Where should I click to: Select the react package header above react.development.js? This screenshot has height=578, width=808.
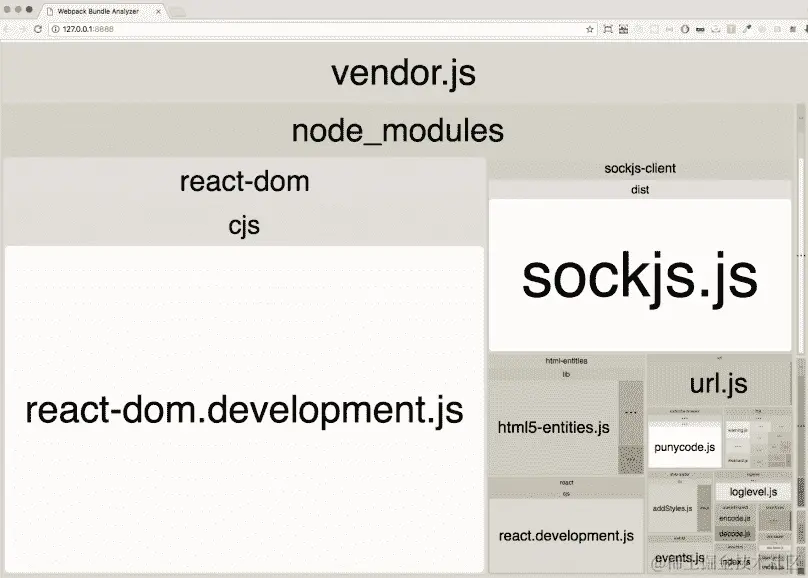pos(566,482)
